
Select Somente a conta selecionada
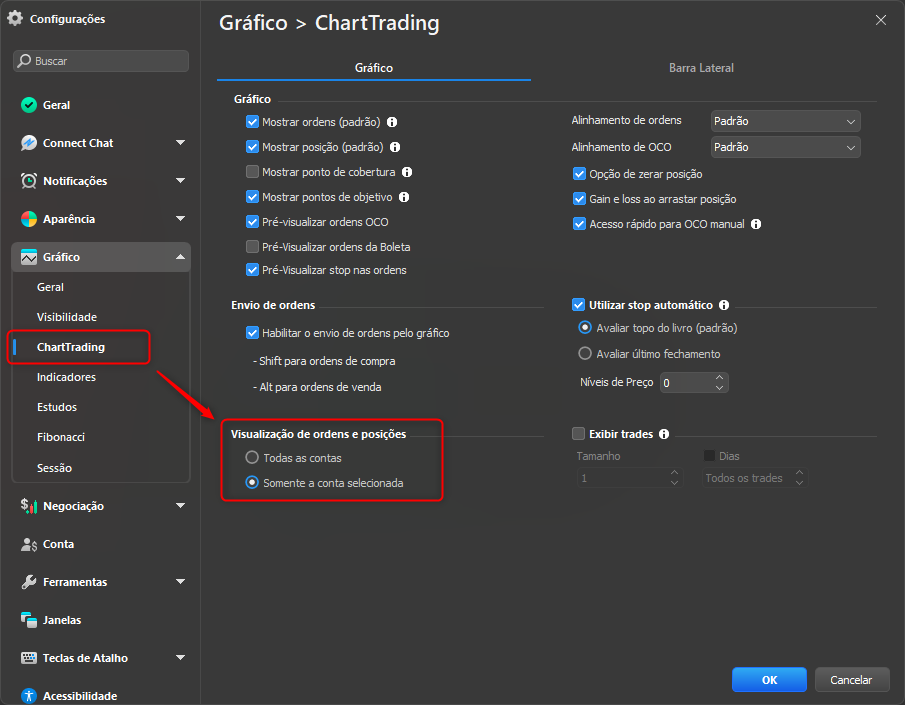pos(252,482)
